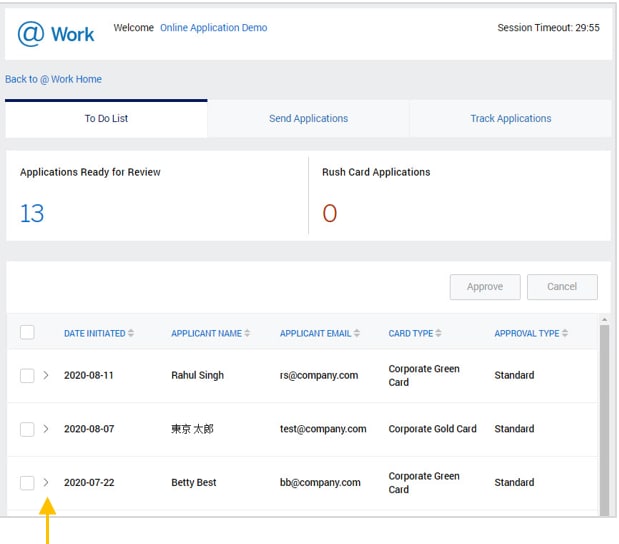This screenshot has width=619, height=544.
Task: Select the Betty Best application checkbox
Action: pos(27,483)
